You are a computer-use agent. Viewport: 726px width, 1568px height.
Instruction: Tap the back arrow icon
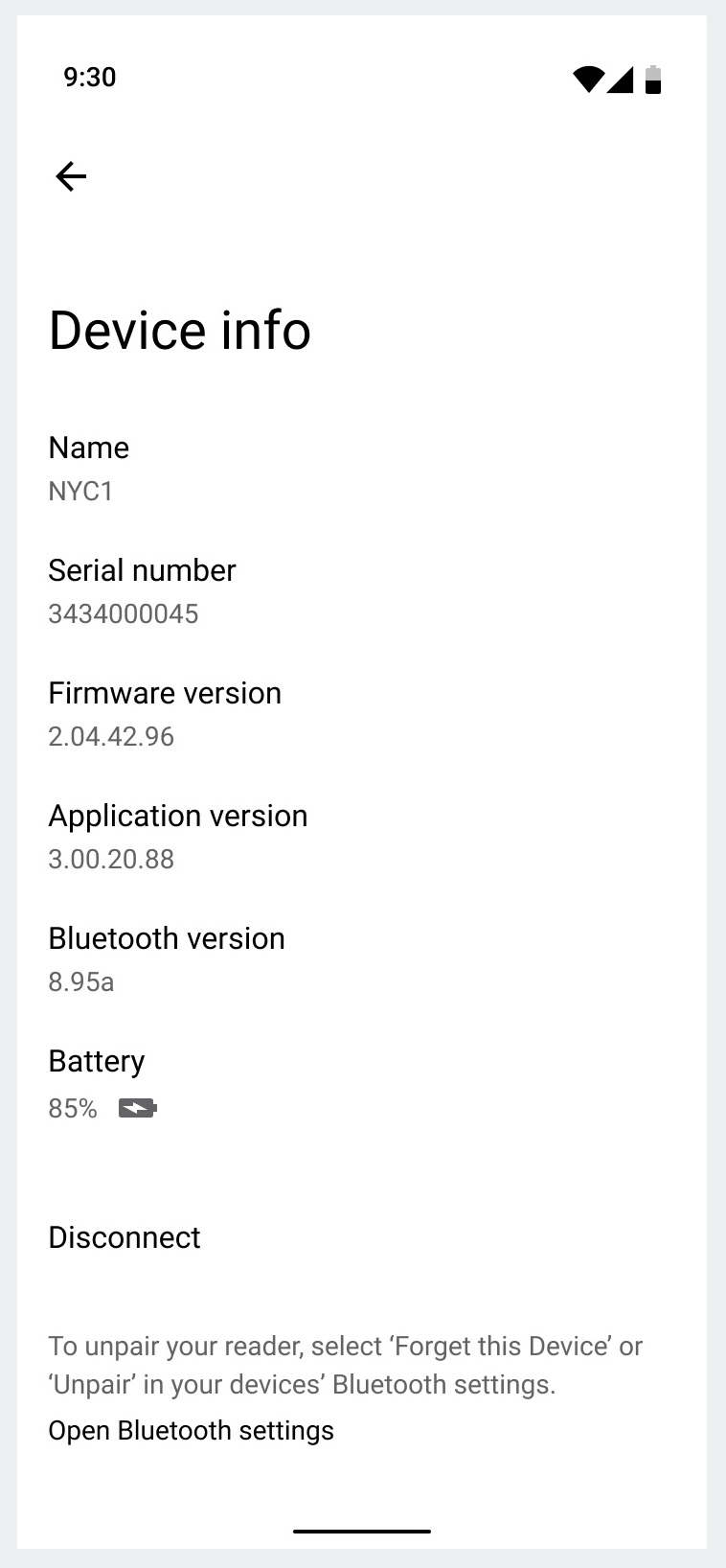click(71, 176)
